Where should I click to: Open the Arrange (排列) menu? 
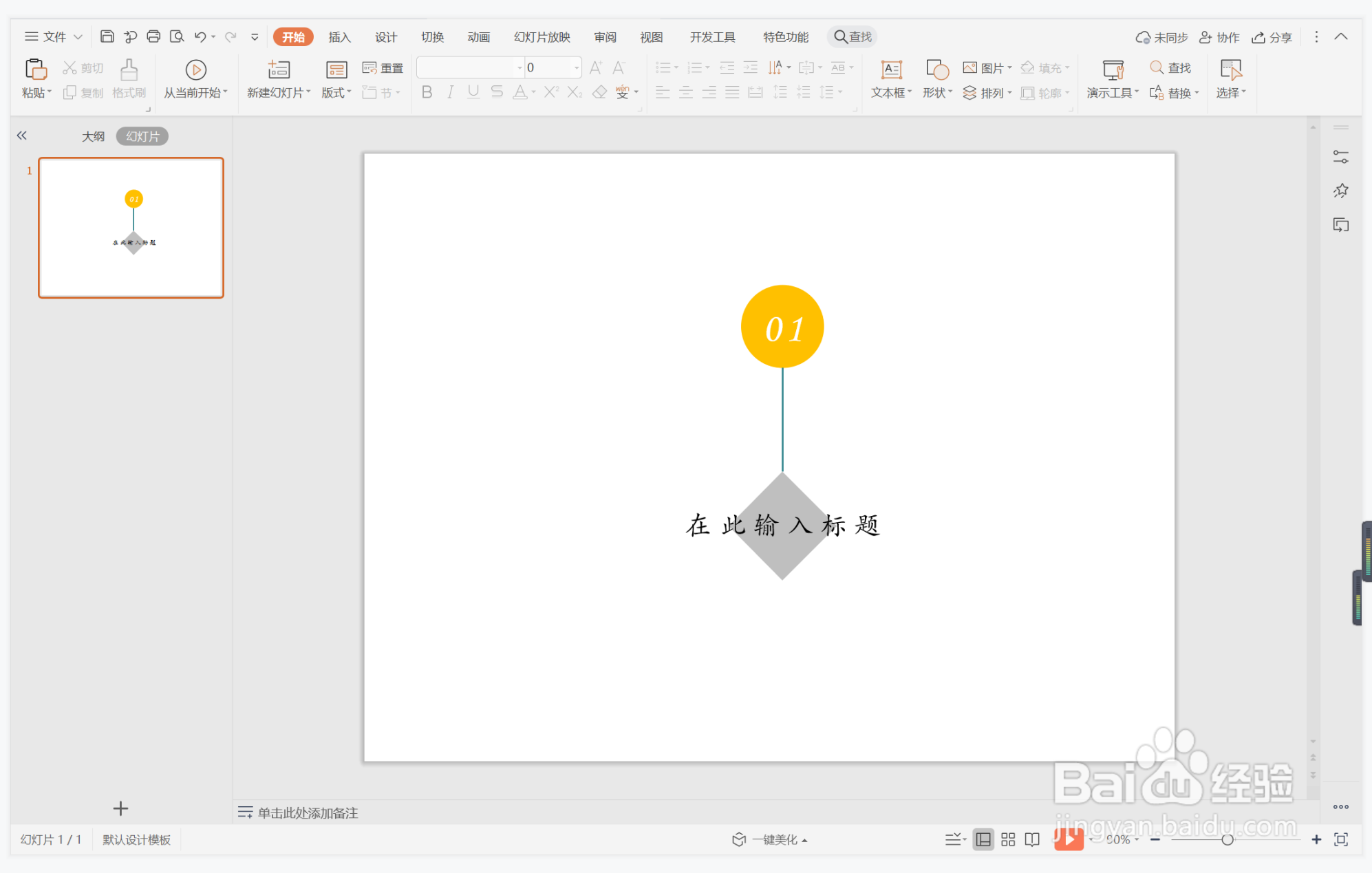987,93
